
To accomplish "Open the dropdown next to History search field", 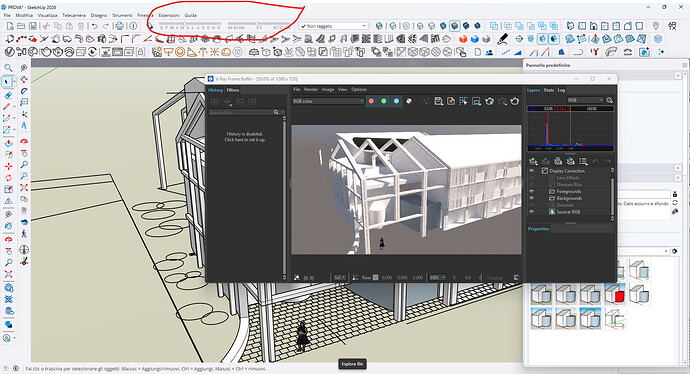I will click(283, 112).
